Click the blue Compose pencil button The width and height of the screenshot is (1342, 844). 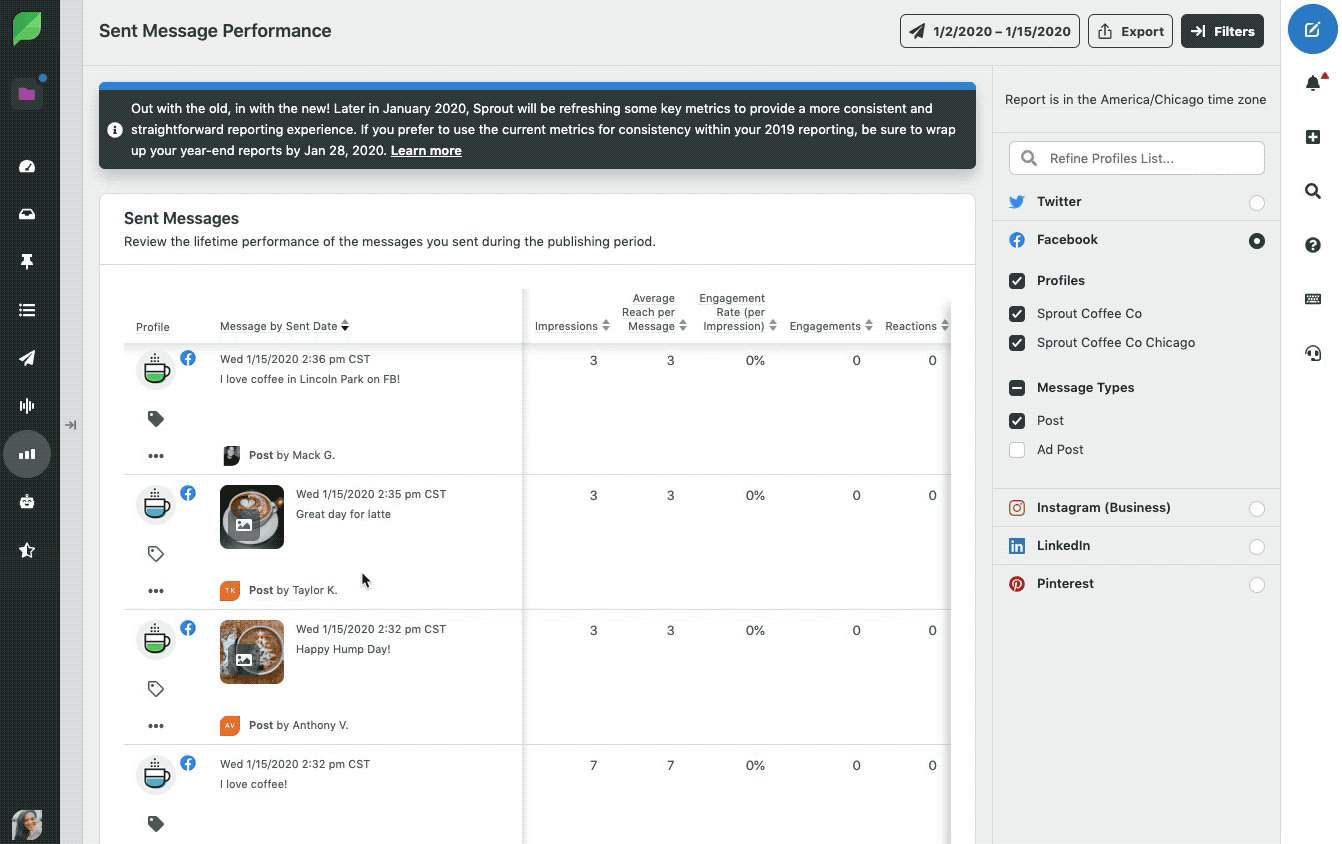point(1313,29)
